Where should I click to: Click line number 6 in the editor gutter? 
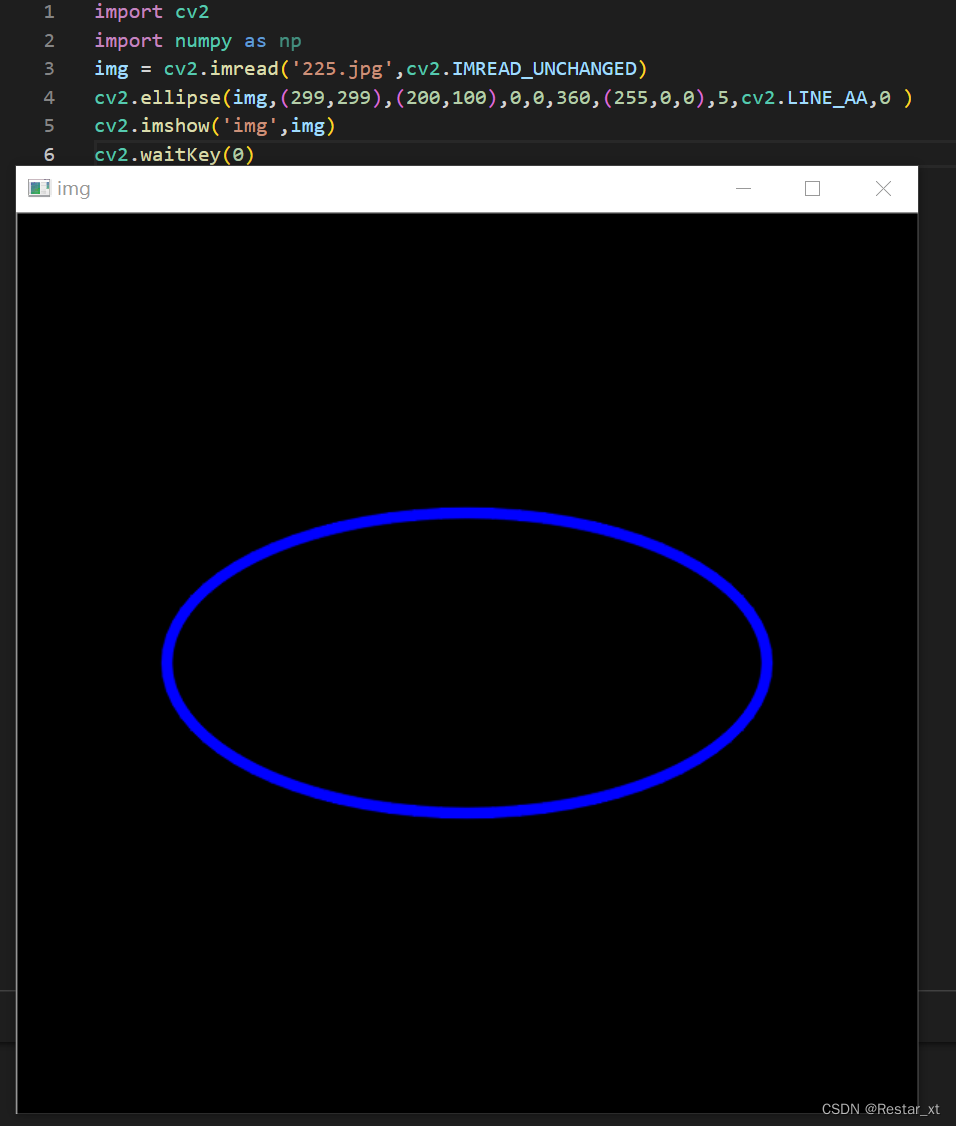pyautogui.click(x=49, y=154)
